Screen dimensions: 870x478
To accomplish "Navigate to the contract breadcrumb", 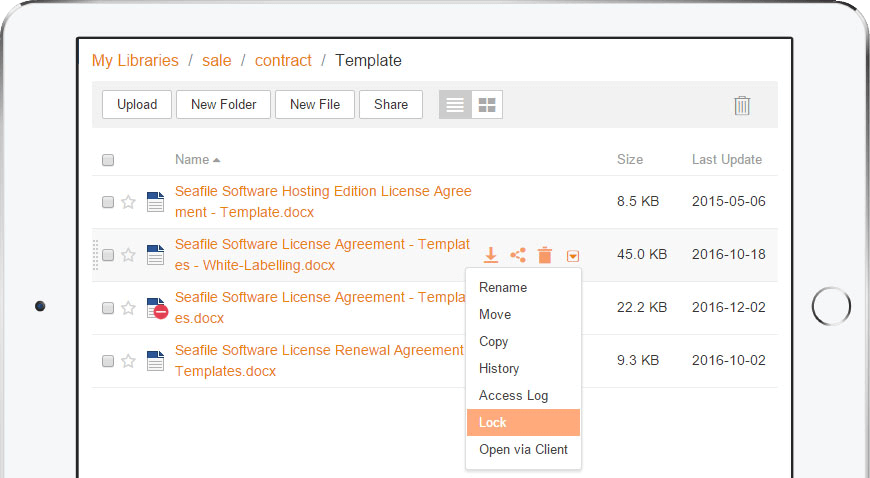I will click(x=283, y=60).
